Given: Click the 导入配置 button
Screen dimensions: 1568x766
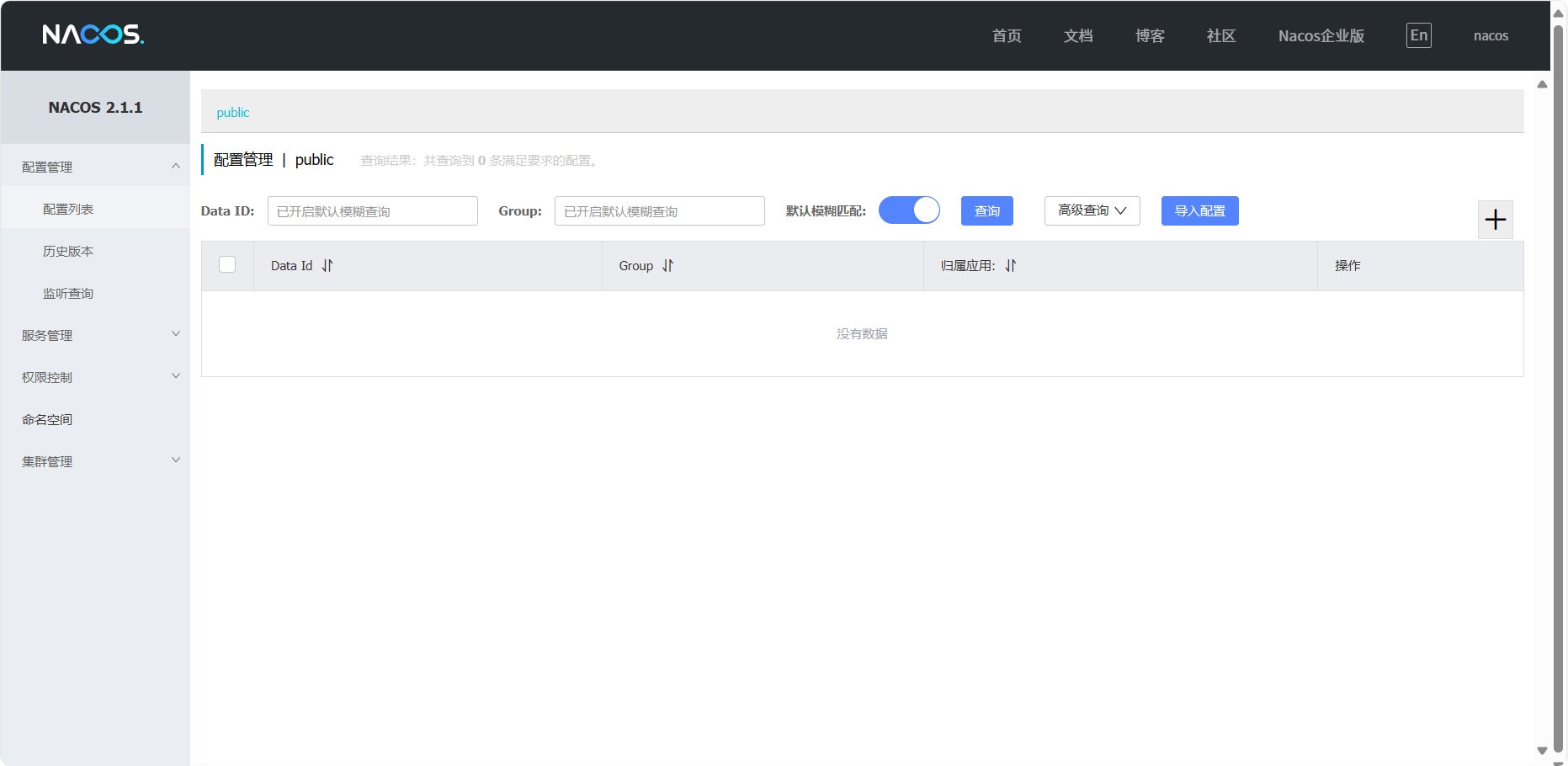Looking at the screenshot, I should coord(1200,210).
